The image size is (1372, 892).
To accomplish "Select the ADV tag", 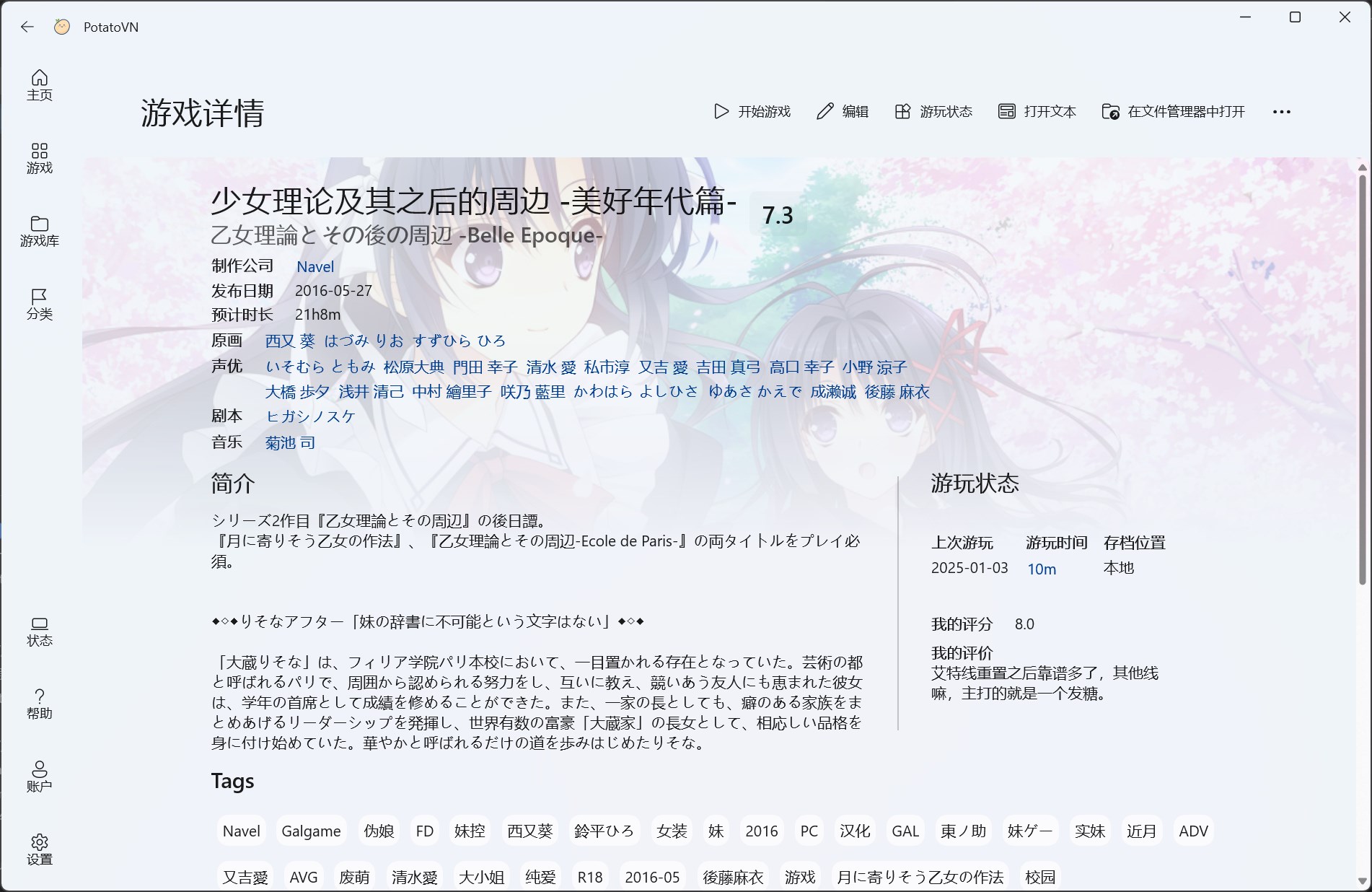I will click(1194, 831).
